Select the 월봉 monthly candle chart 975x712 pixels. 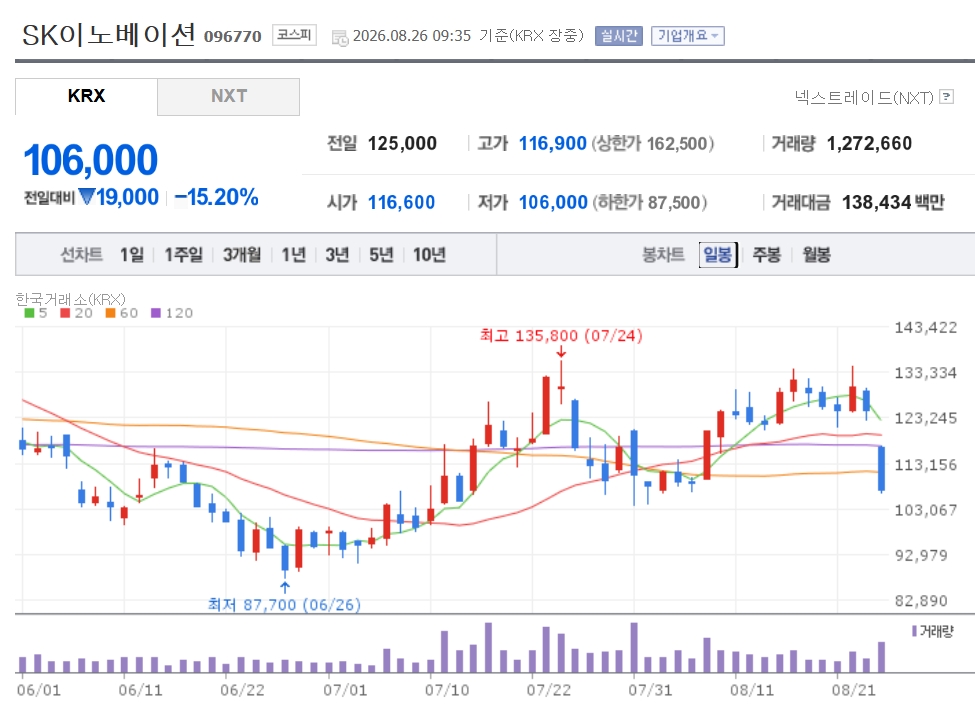(816, 254)
